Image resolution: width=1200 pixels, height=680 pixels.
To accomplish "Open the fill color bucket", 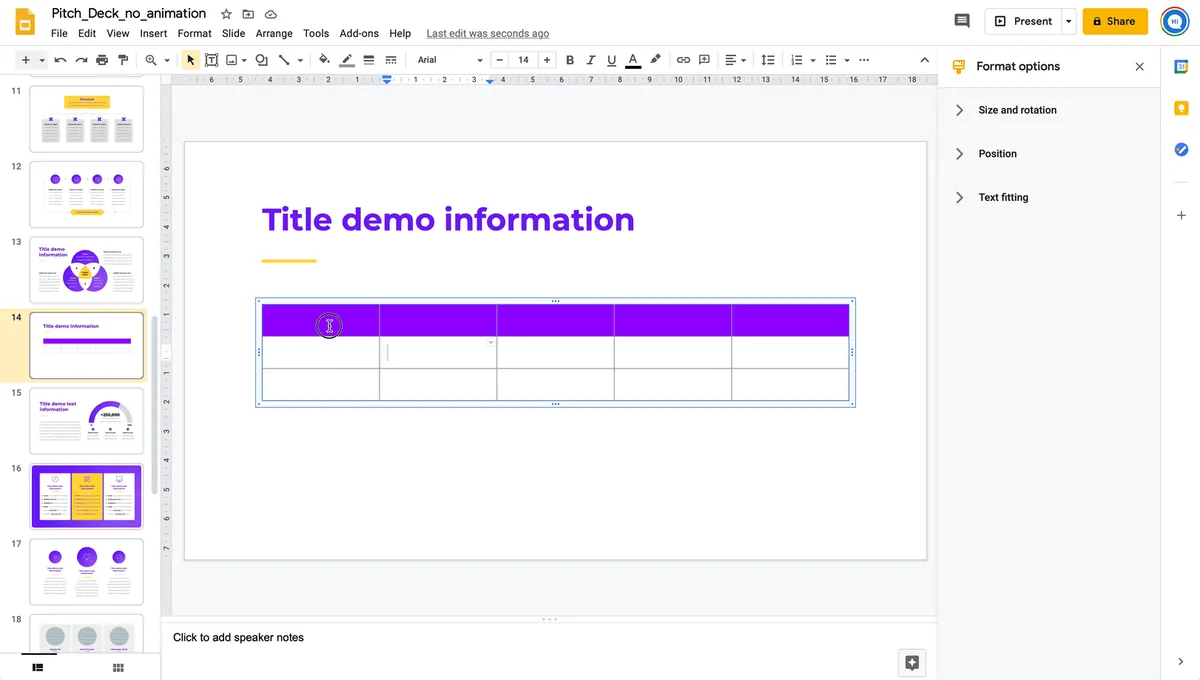I will pyautogui.click(x=324, y=60).
